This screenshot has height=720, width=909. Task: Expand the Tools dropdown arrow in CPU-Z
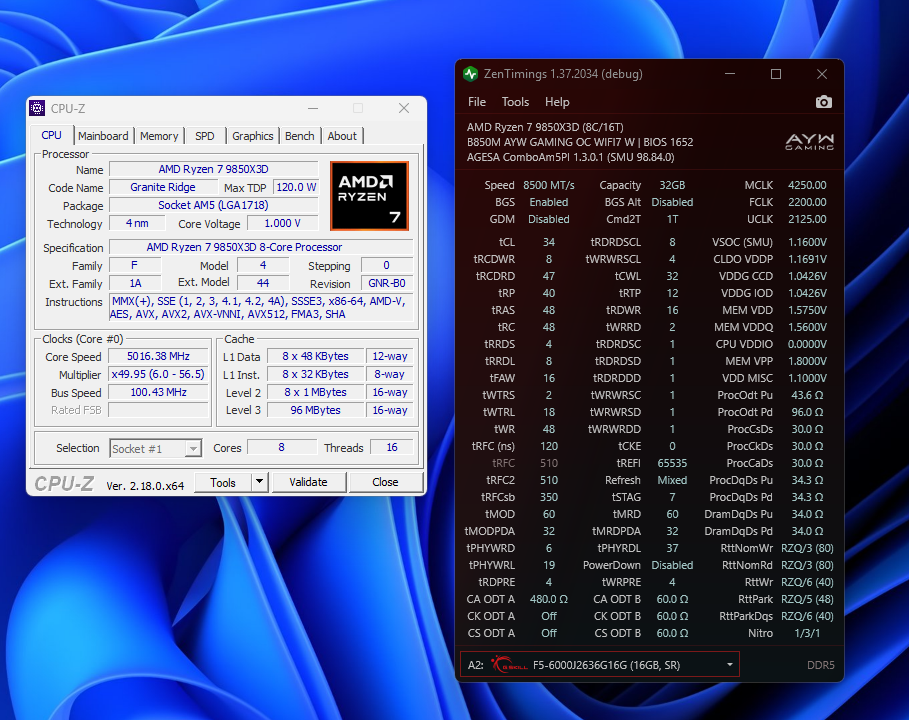[259, 482]
